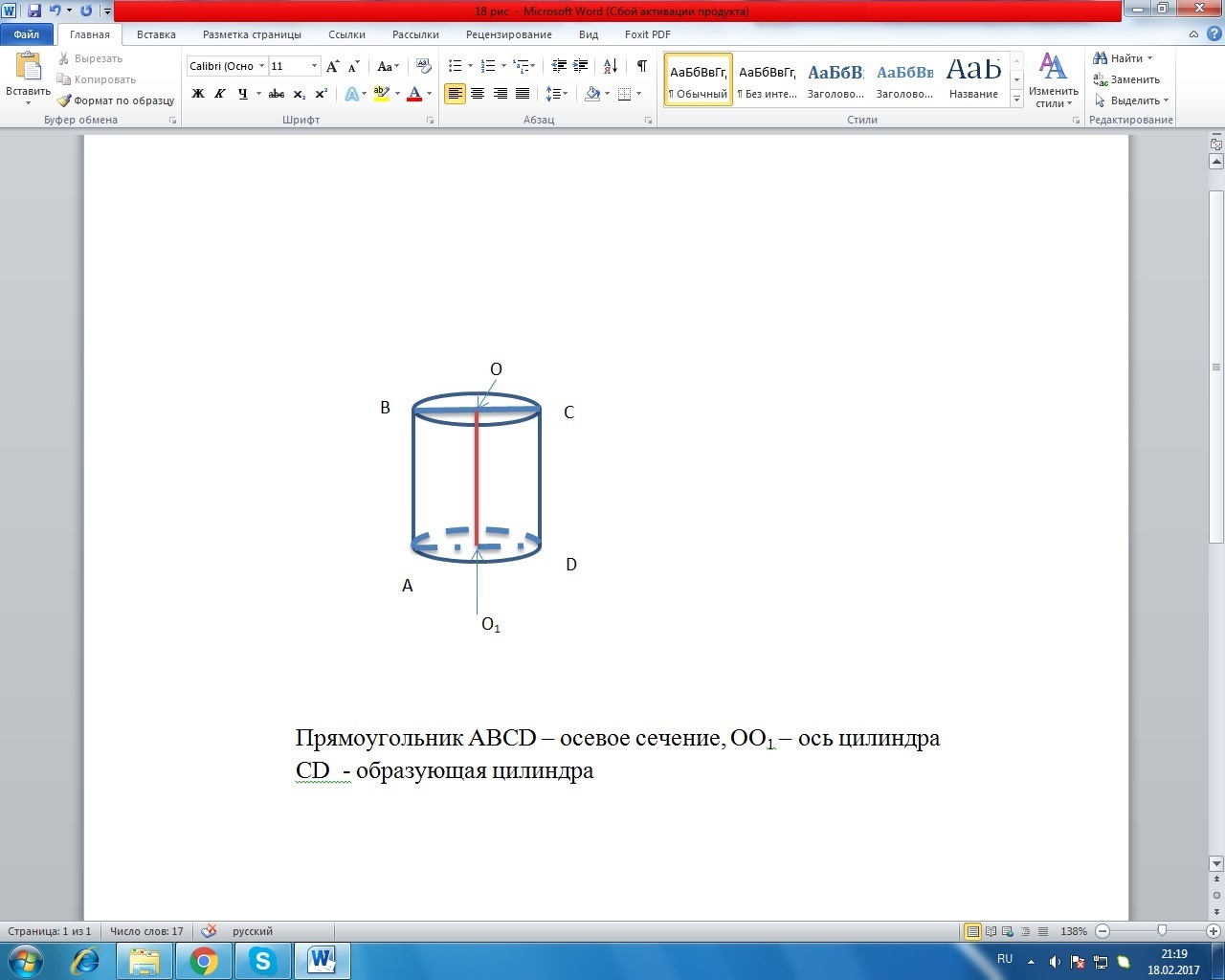The height and width of the screenshot is (980, 1225).
Task: Click the Изменить стили button
Action: [1053, 79]
